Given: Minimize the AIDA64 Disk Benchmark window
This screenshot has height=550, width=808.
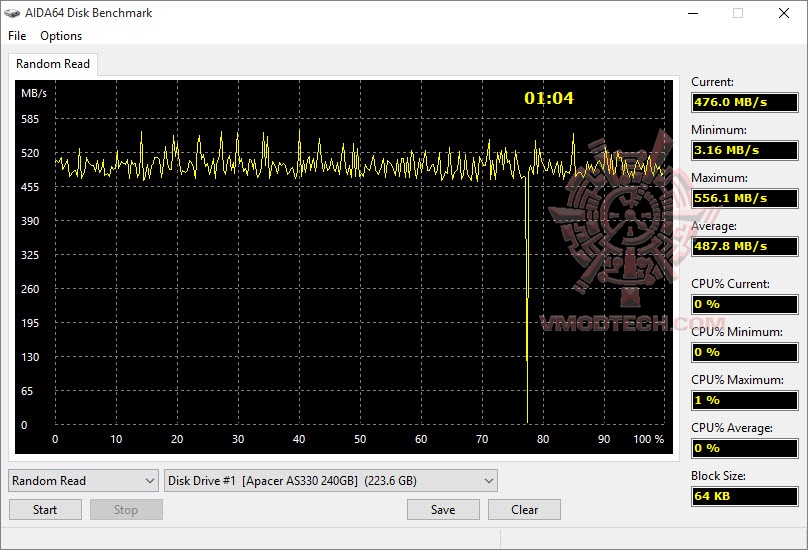Looking at the screenshot, I should 693,13.
